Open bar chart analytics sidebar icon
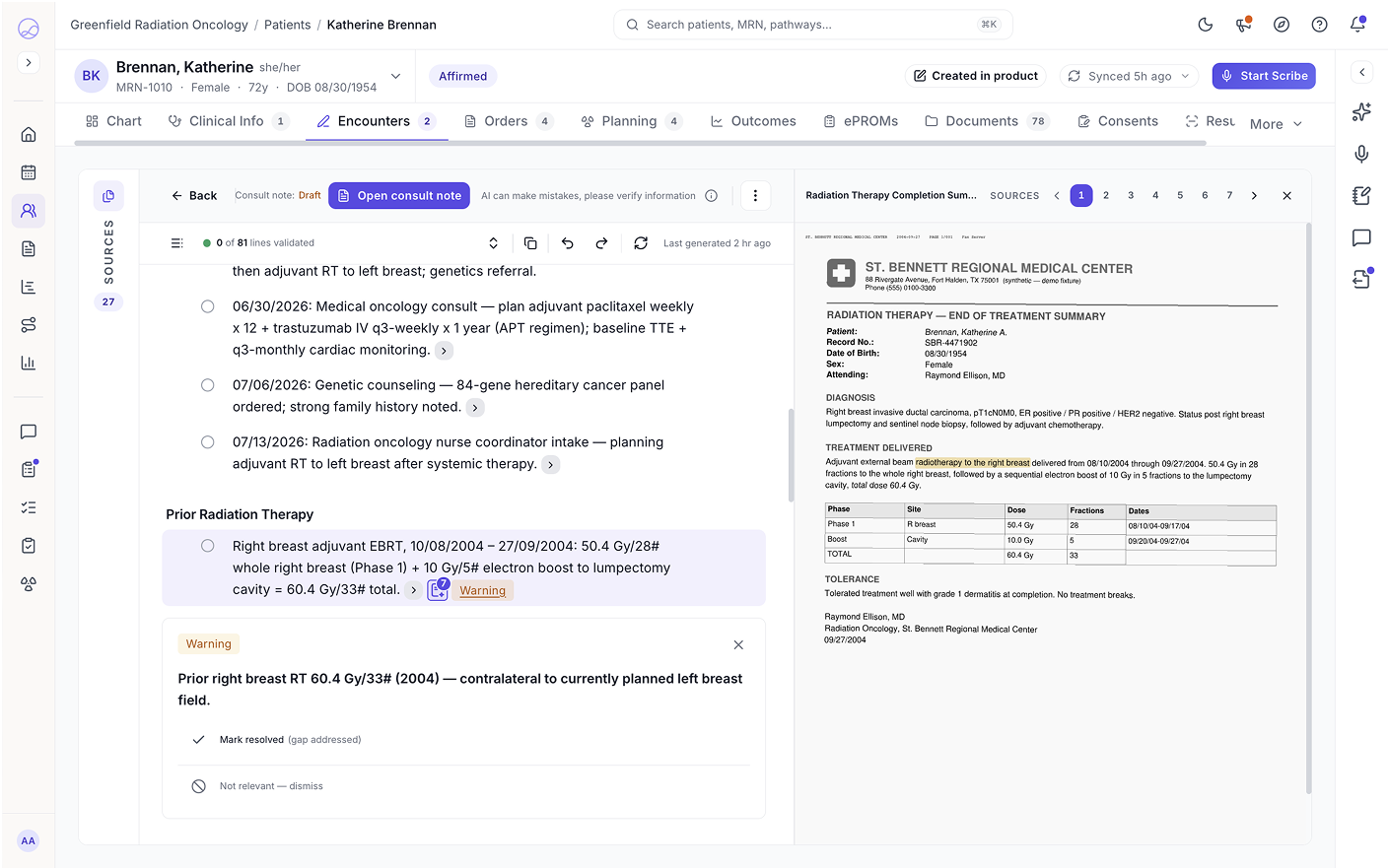The image size is (1388, 868). pos(29,363)
